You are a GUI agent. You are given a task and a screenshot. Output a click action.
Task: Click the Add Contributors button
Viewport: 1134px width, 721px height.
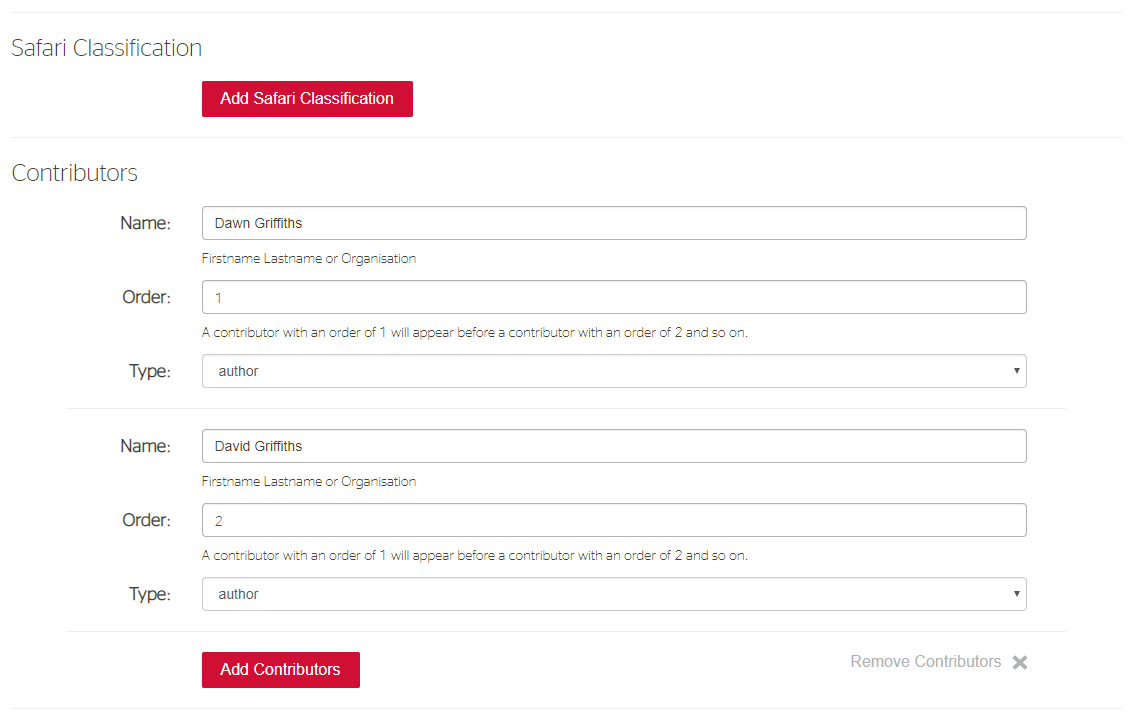pyautogui.click(x=281, y=670)
